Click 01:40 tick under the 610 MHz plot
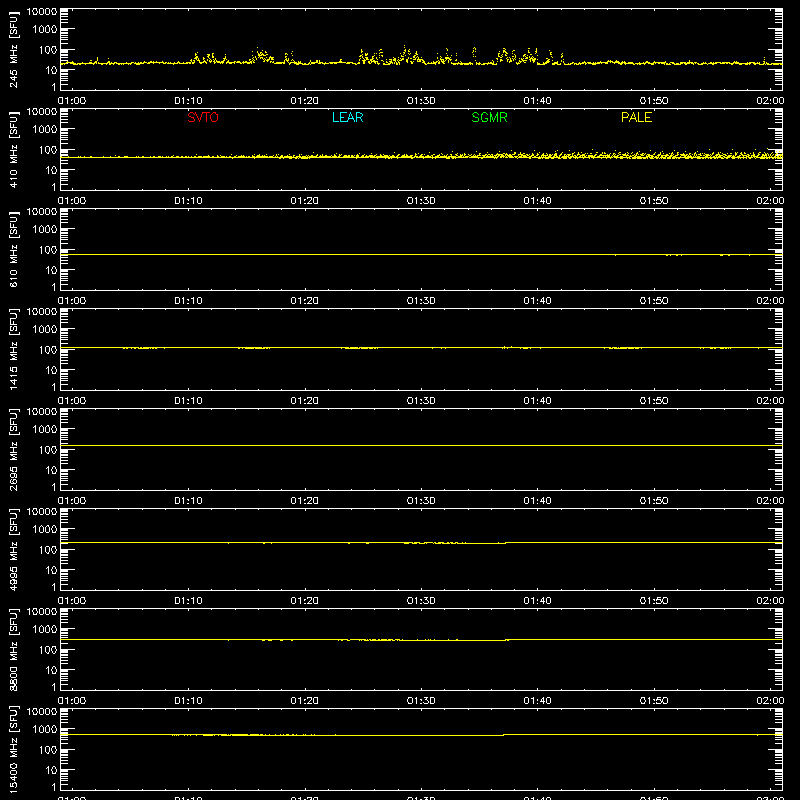800x800 pixels. pos(537,301)
